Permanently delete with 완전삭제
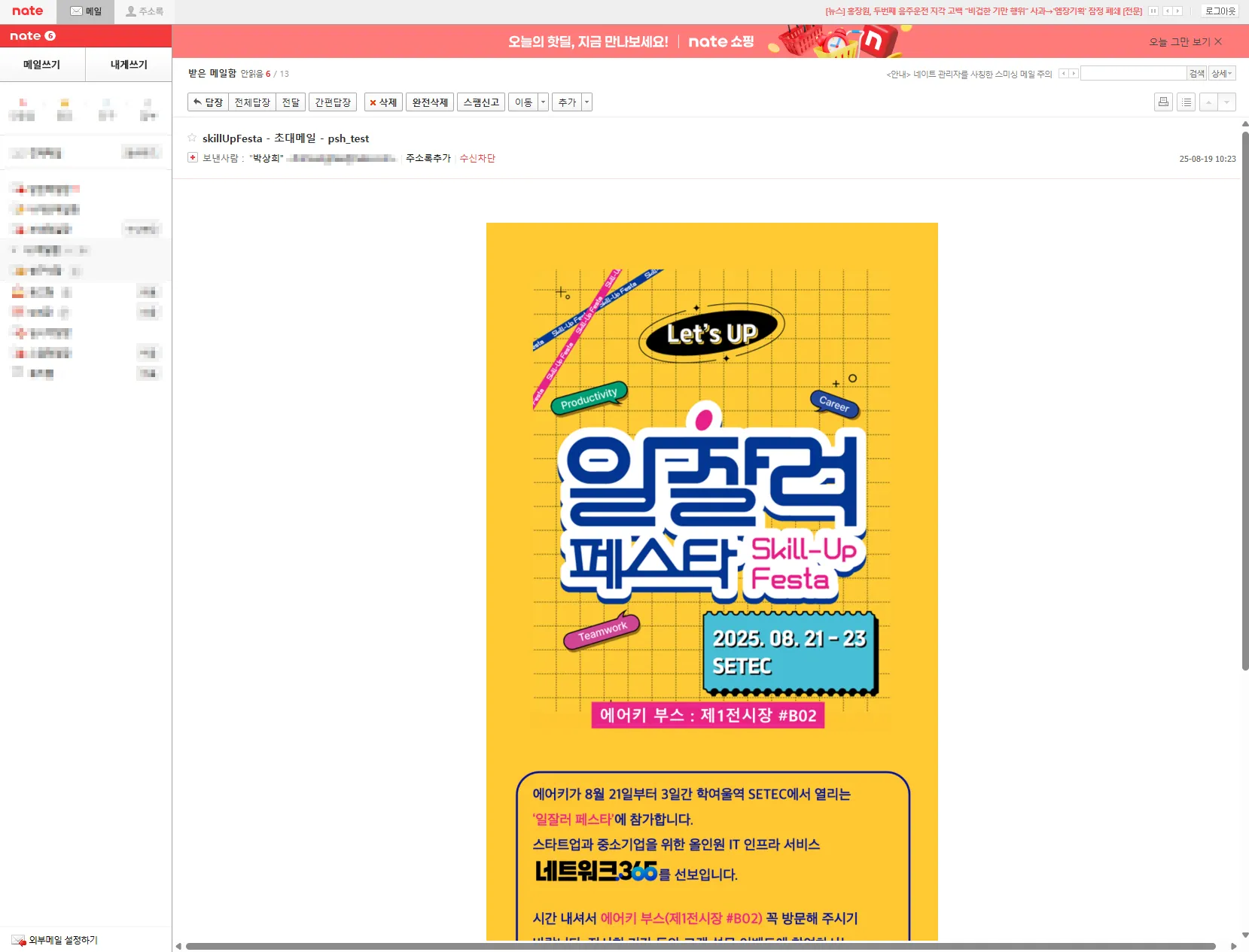The width and height of the screenshot is (1249, 952). click(x=430, y=102)
